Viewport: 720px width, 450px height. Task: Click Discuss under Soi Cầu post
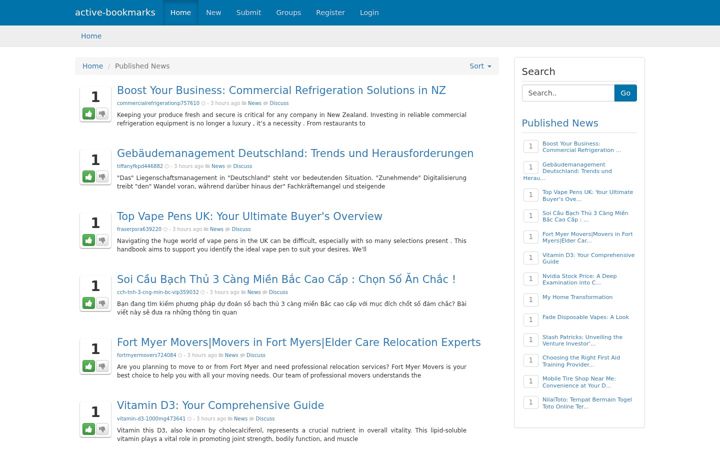coord(278,292)
